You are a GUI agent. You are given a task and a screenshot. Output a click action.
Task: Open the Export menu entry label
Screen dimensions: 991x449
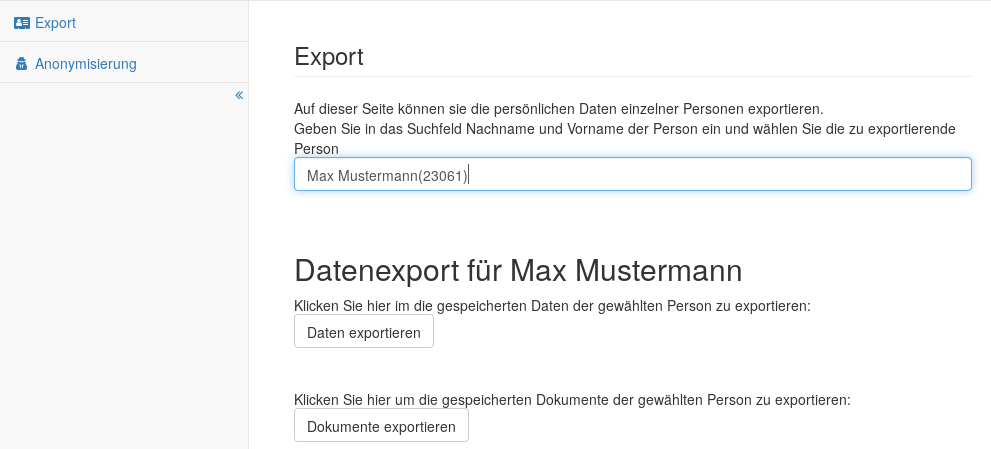click(56, 22)
